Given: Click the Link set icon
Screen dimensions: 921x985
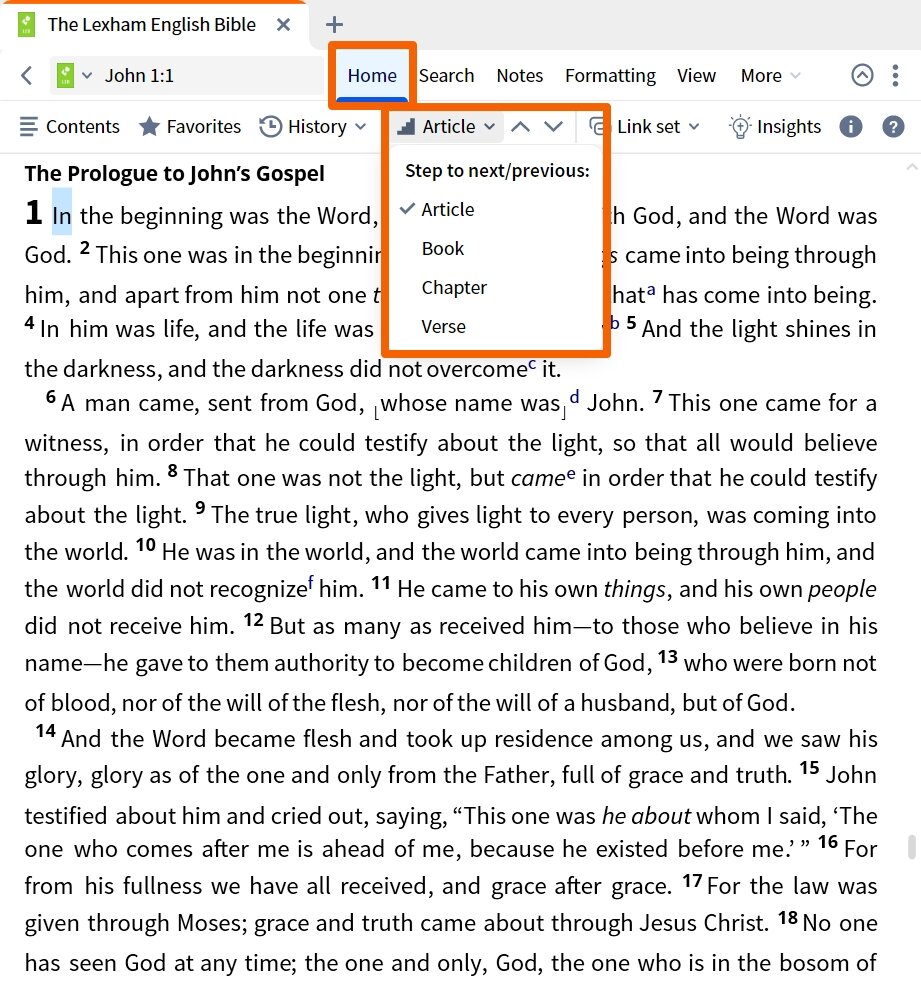Looking at the screenshot, I should [599, 127].
